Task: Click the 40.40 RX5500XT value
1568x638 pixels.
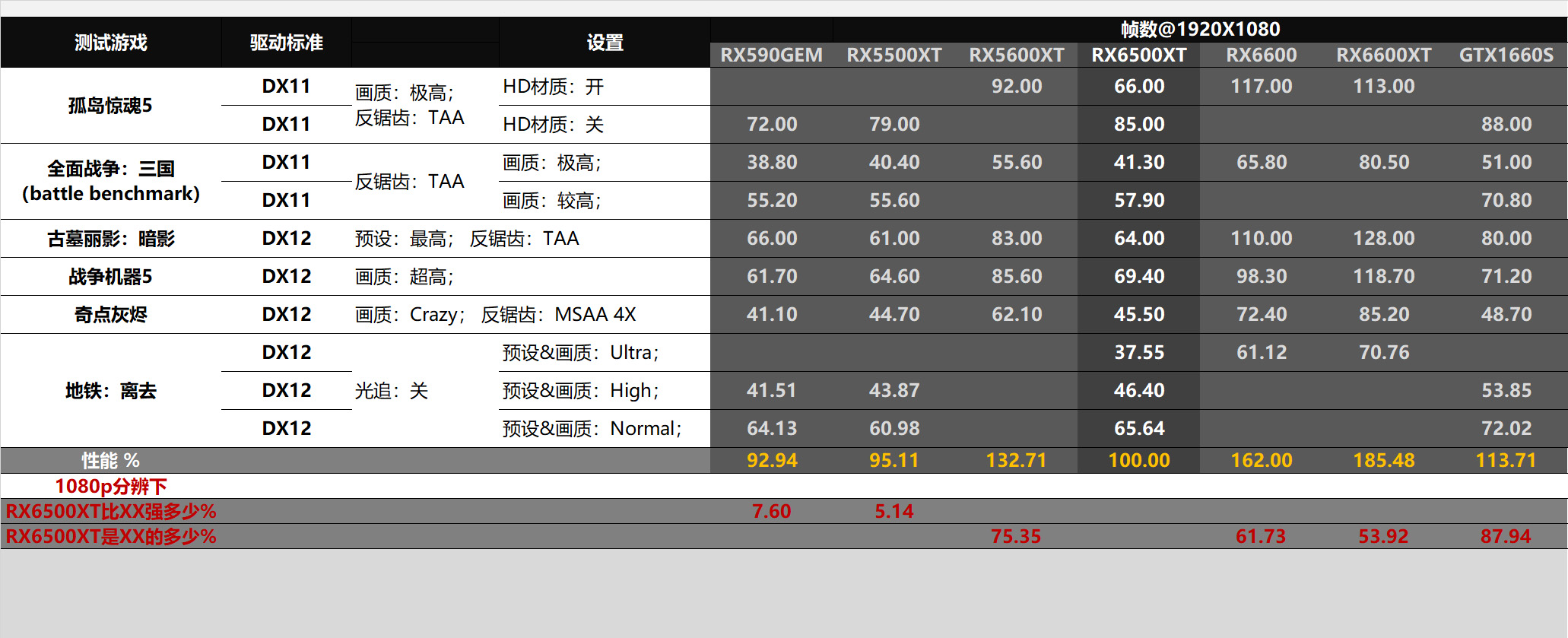Action: click(894, 162)
